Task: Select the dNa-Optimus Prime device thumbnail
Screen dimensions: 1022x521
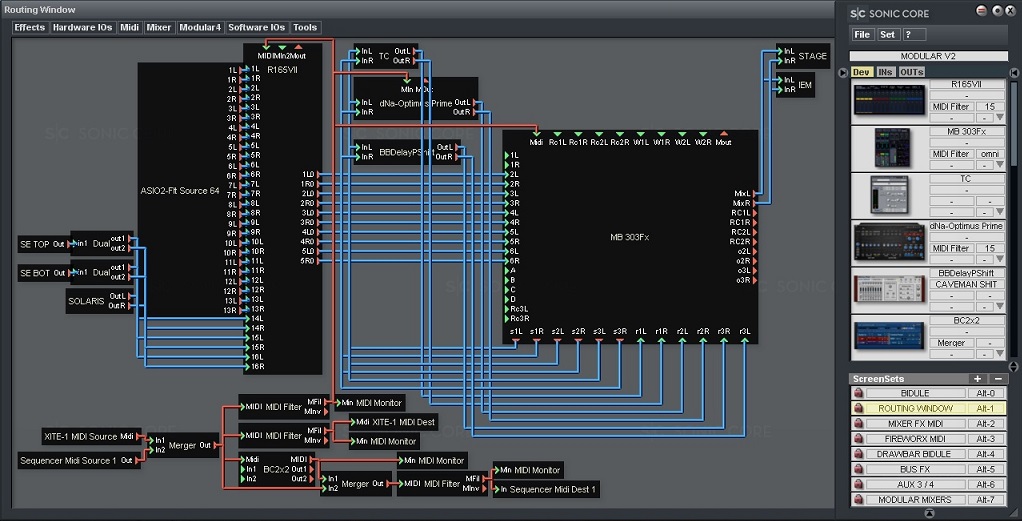Action: (x=888, y=242)
